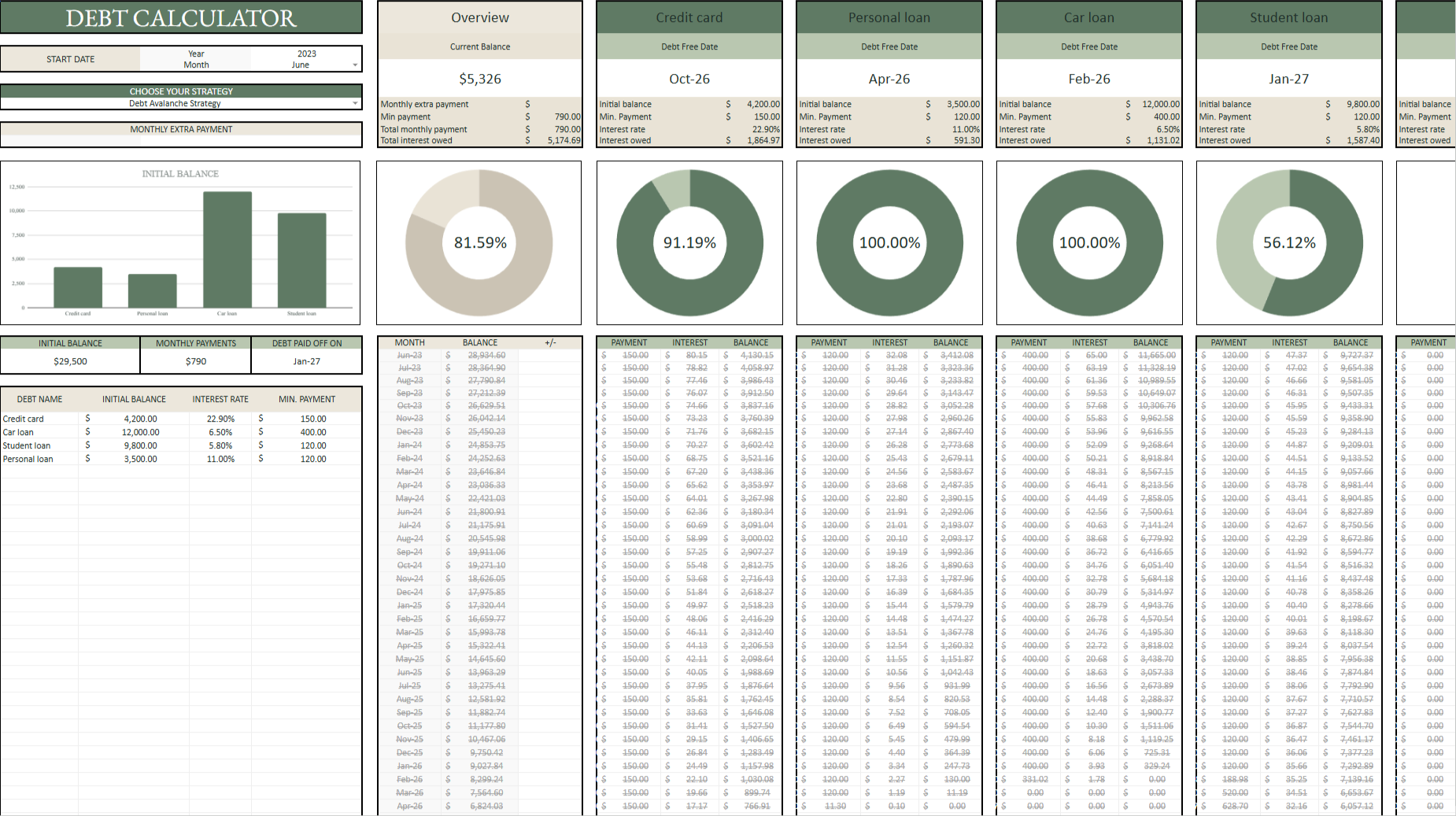Viewport: 1456px width, 816px height.
Task: Select the Personal loan donut chart showing 100.00%
Action: click(x=889, y=243)
